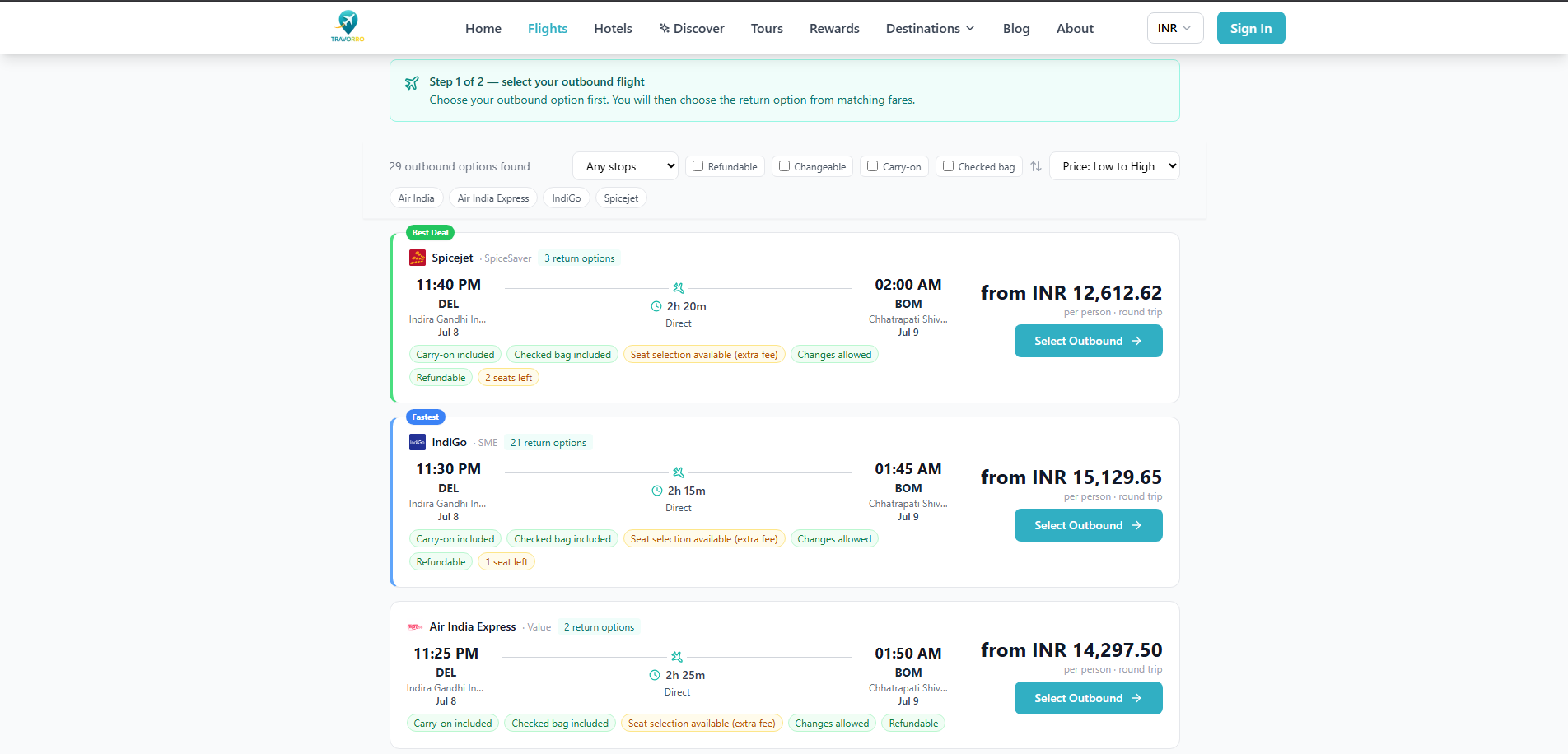Open the Flights nav item
1568x754 pixels.
tap(548, 28)
